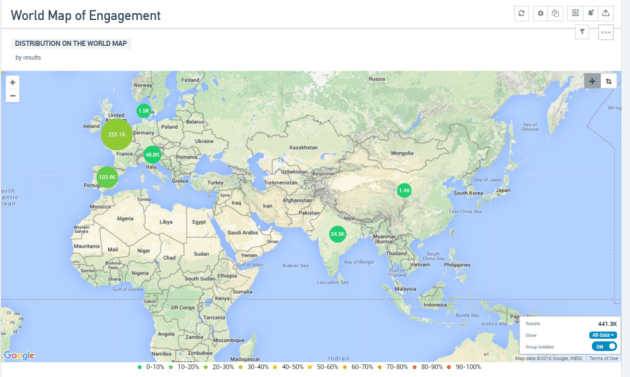This screenshot has width=630, height=377.
Task: Open dashboard settings via the gear icon
Action: 540,13
